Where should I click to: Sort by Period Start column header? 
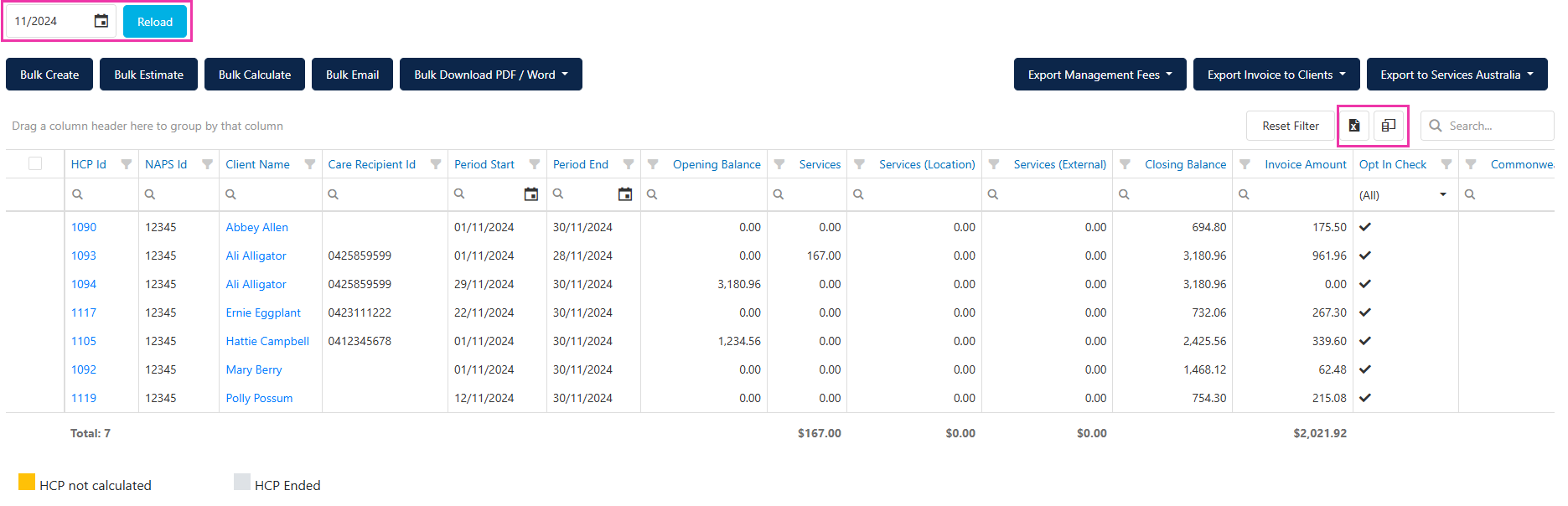(484, 164)
